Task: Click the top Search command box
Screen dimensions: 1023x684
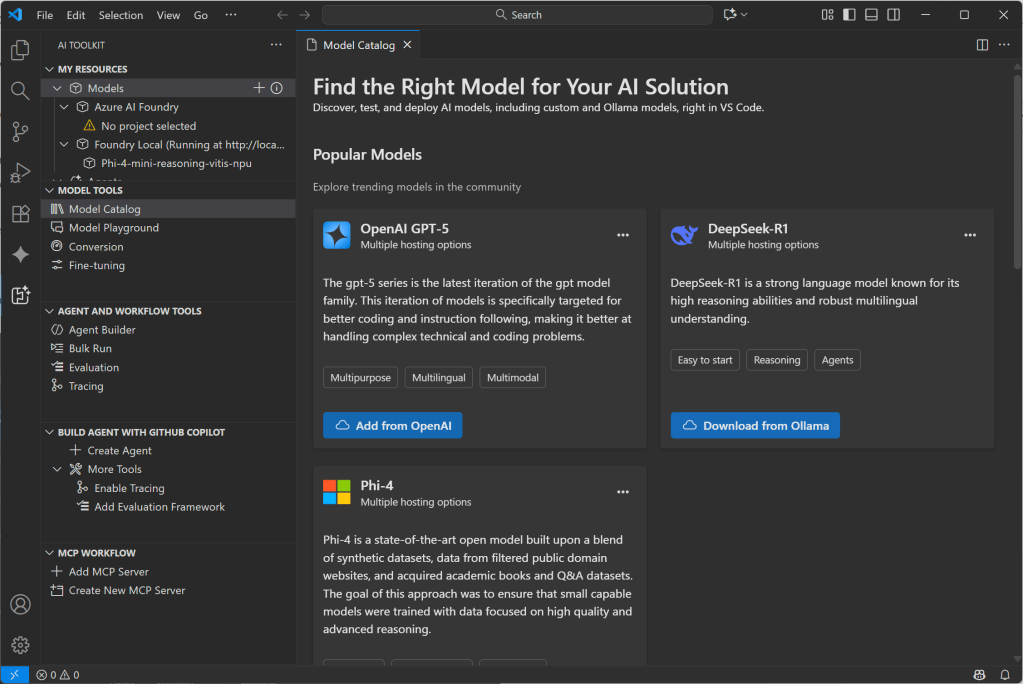Action: (x=518, y=15)
